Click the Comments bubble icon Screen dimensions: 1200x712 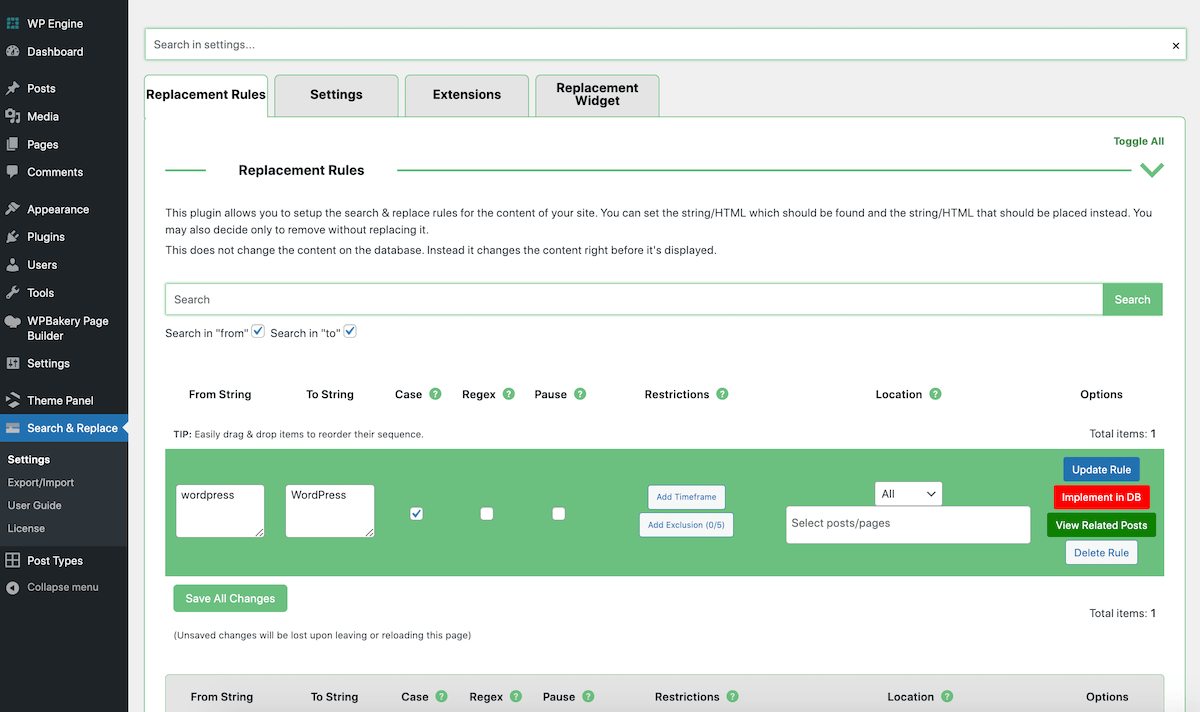click(x=12, y=172)
